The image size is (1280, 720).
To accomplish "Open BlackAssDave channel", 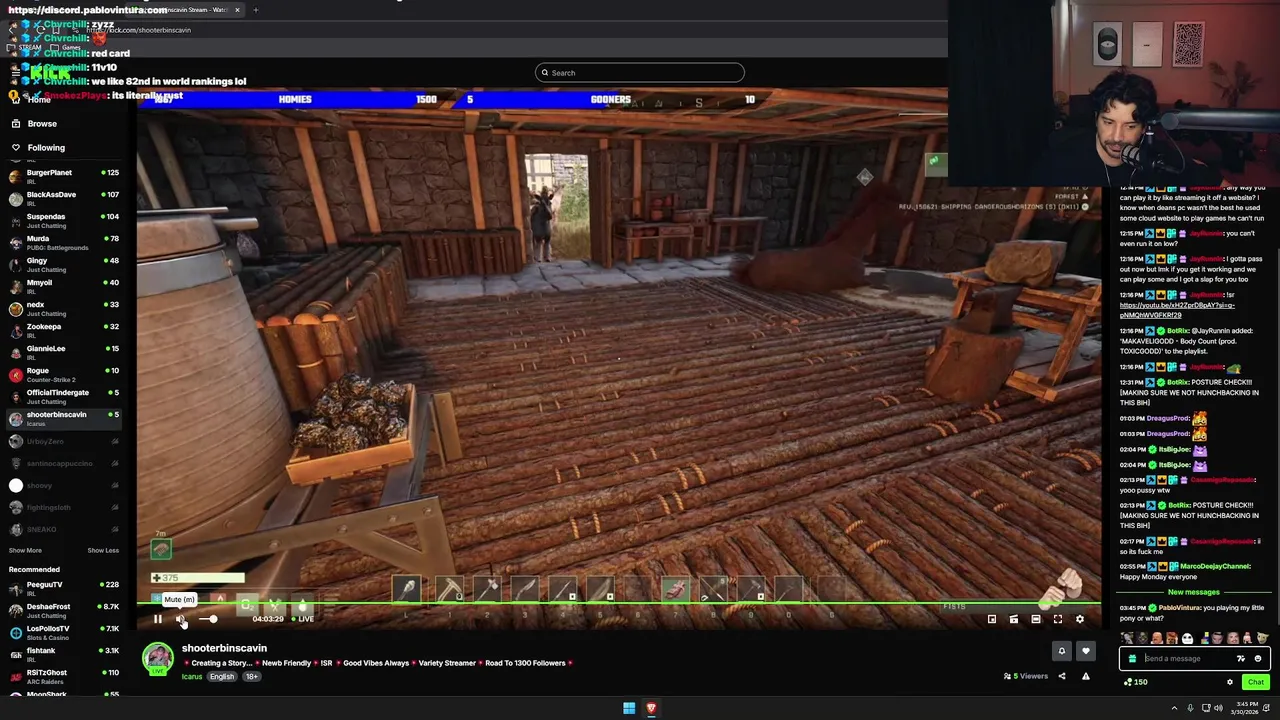I will pos(62,198).
